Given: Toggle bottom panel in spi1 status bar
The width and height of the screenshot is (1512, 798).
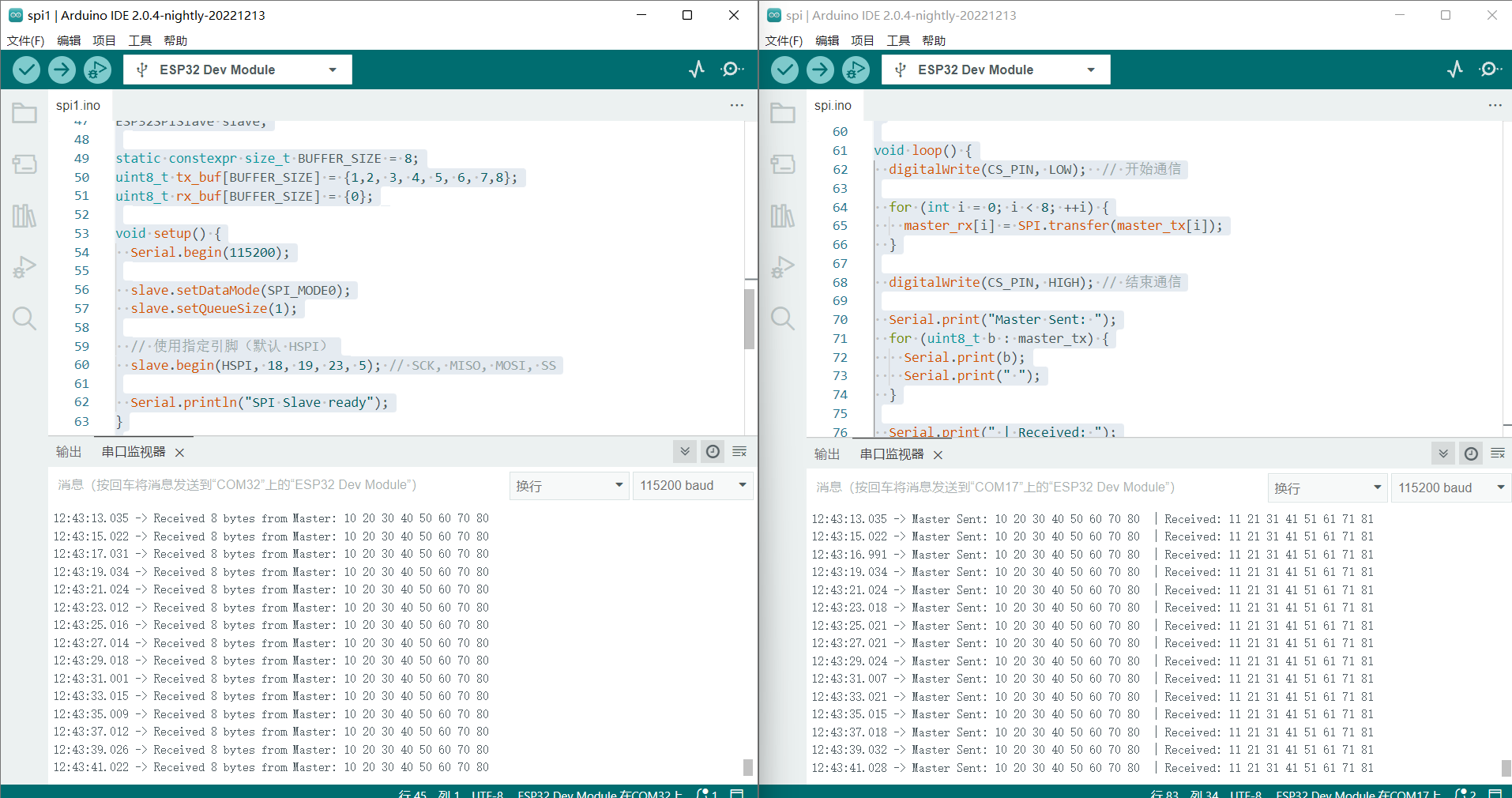Looking at the screenshot, I should point(737,792).
